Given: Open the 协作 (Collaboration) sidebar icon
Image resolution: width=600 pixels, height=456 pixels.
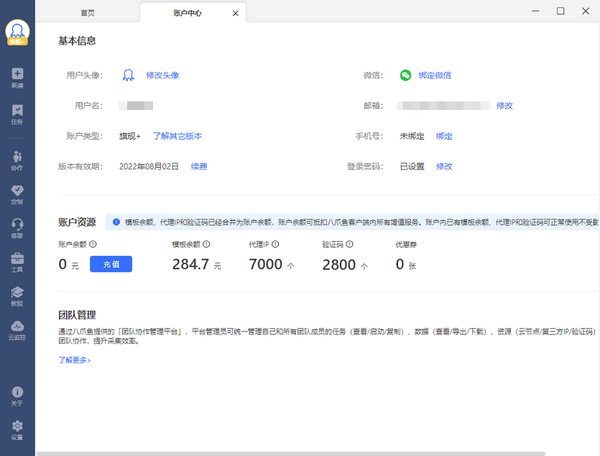Looking at the screenshot, I should (x=17, y=161).
